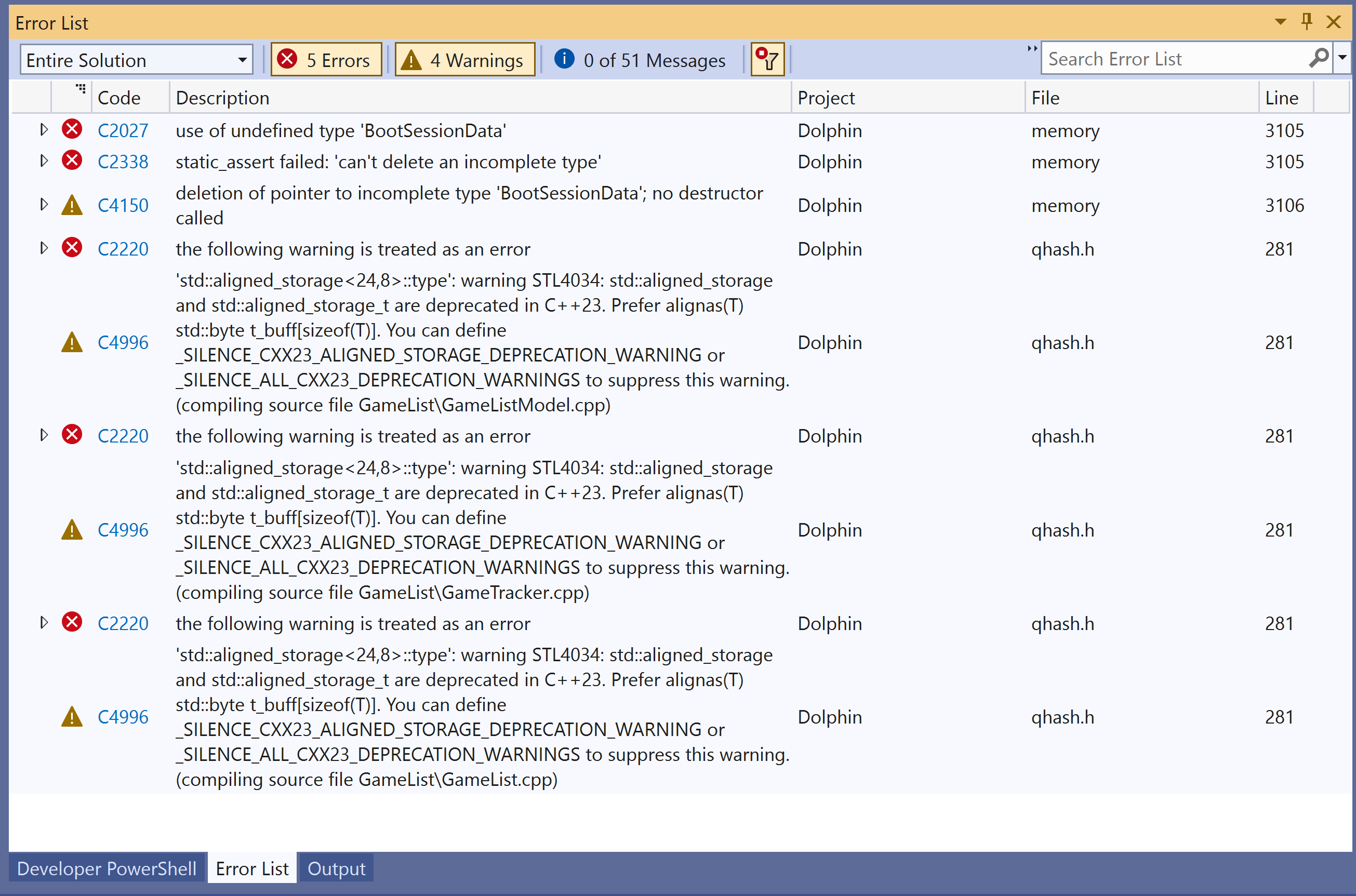
Task: Click error icon on C2027 row
Action: [x=72, y=130]
